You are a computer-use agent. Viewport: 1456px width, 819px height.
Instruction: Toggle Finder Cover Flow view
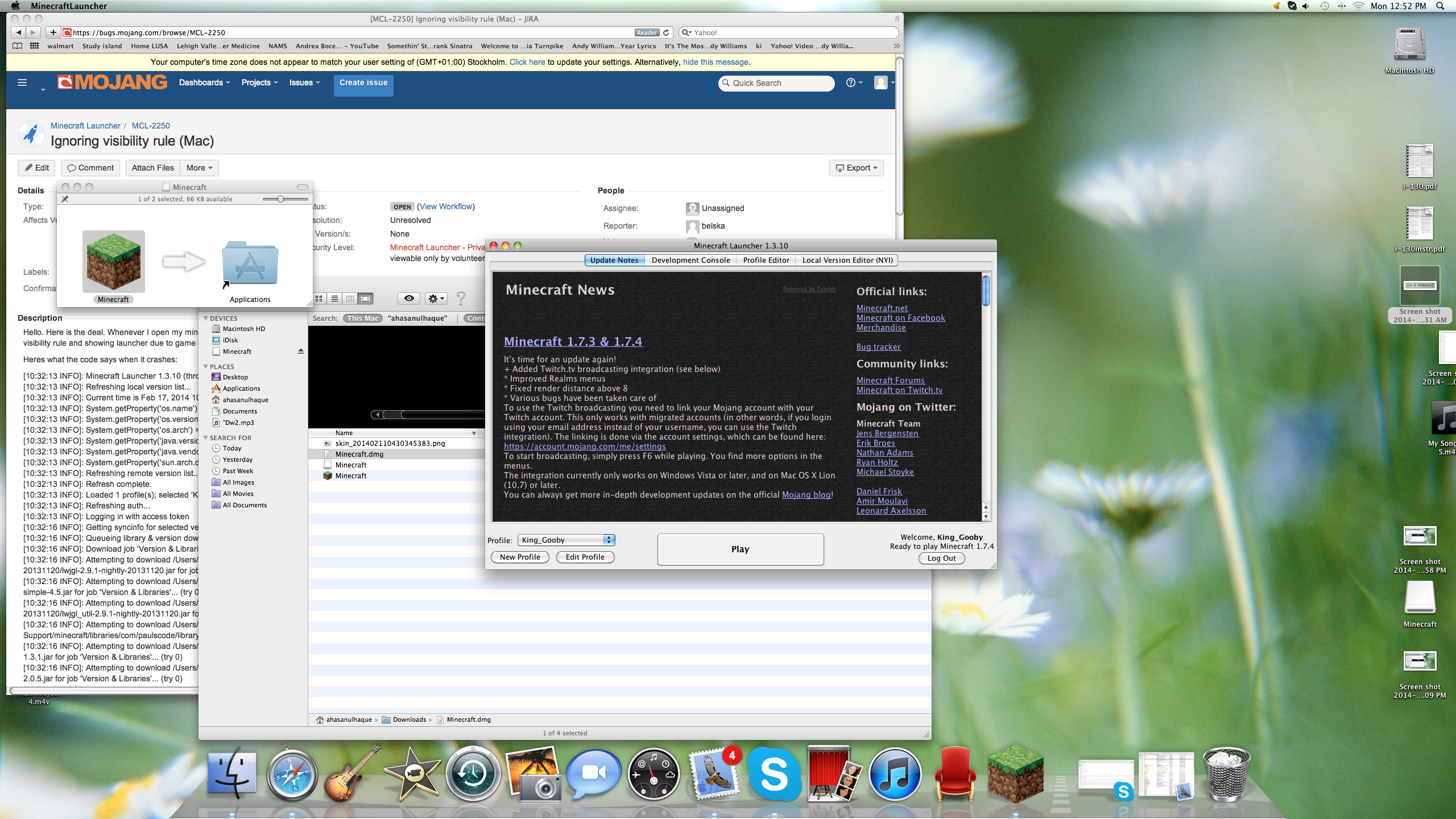[366, 298]
